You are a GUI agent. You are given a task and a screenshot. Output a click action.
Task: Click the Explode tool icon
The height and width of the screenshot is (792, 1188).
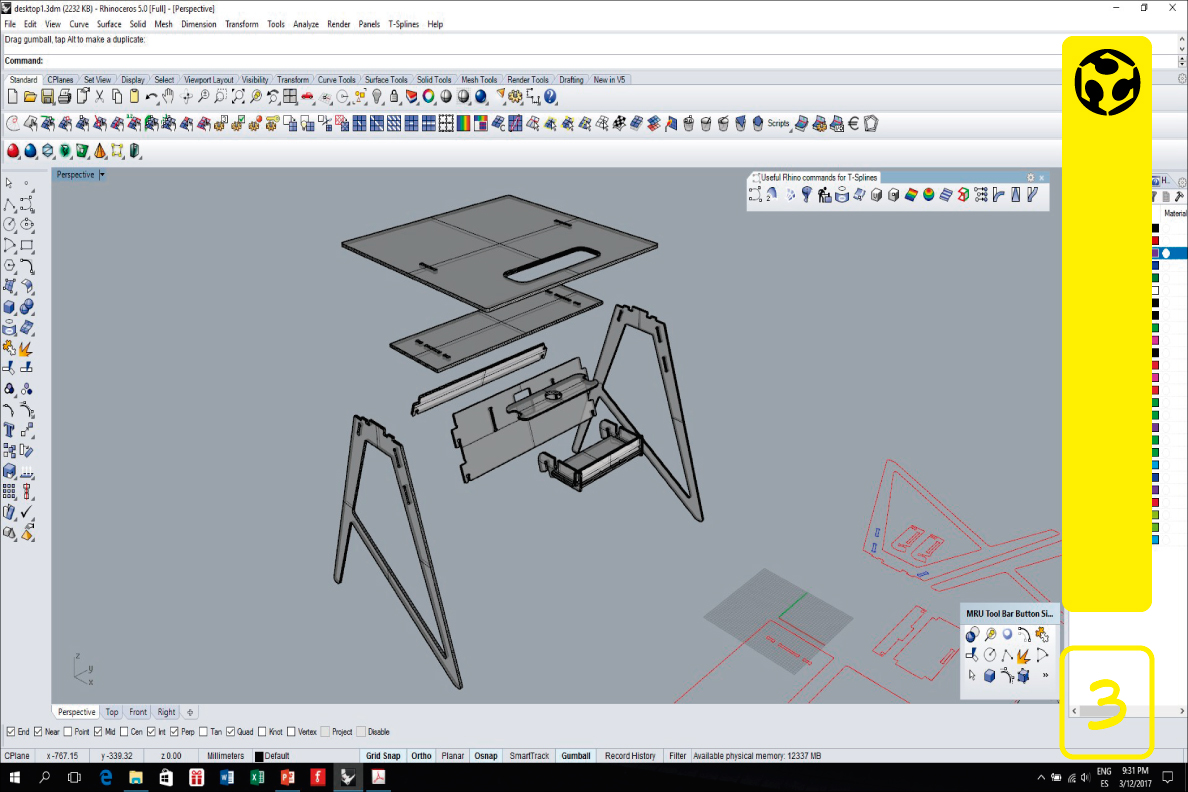click(x=26, y=349)
